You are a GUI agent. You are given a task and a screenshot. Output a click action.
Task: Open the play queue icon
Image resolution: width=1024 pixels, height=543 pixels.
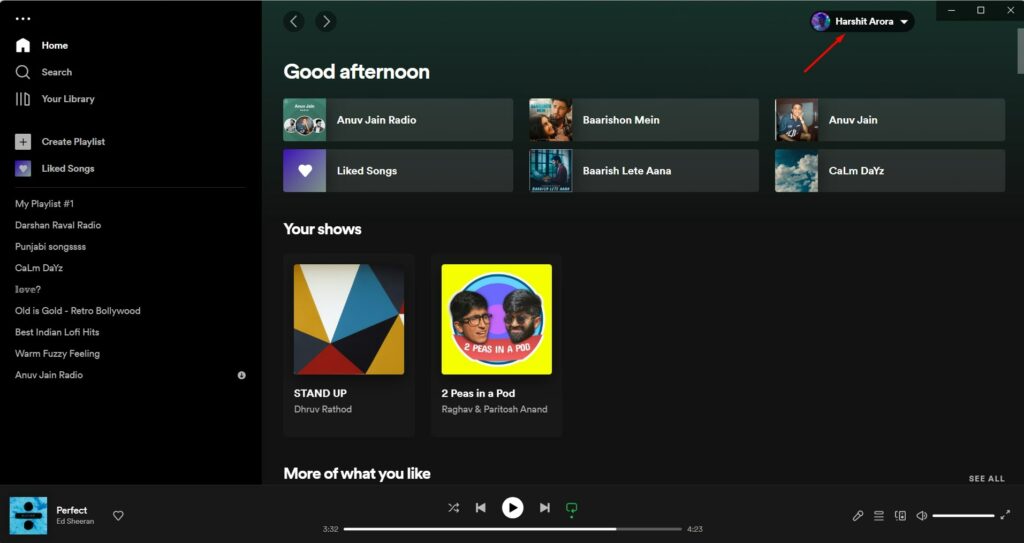point(879,516)
